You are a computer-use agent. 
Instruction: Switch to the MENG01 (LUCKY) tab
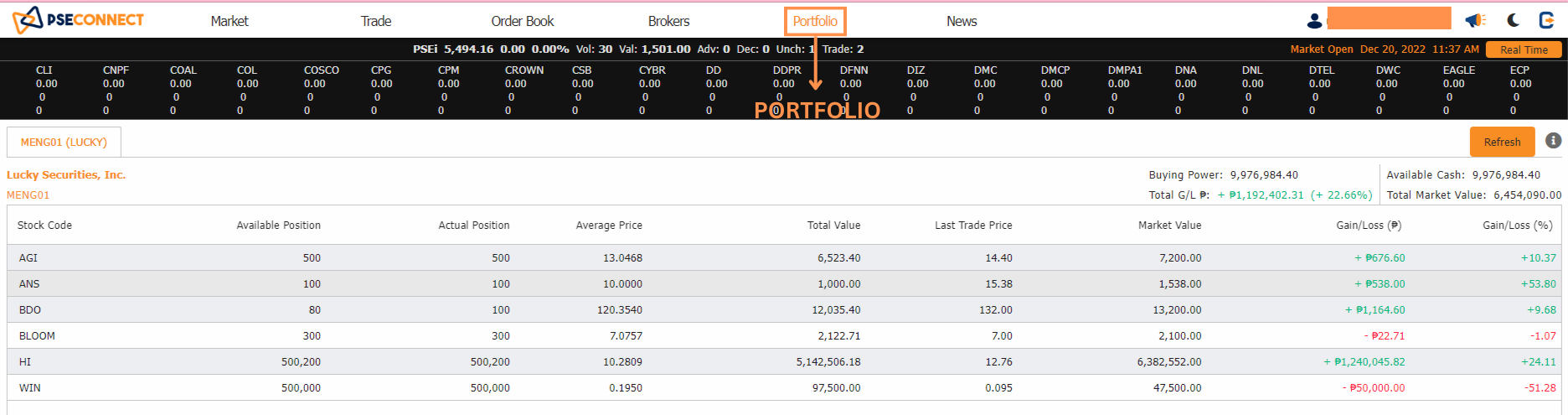click(x=64, y=143)
